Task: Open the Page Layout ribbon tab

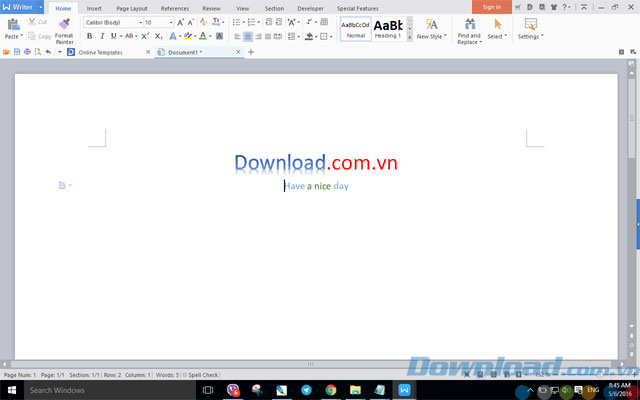Action: point(132,8)
